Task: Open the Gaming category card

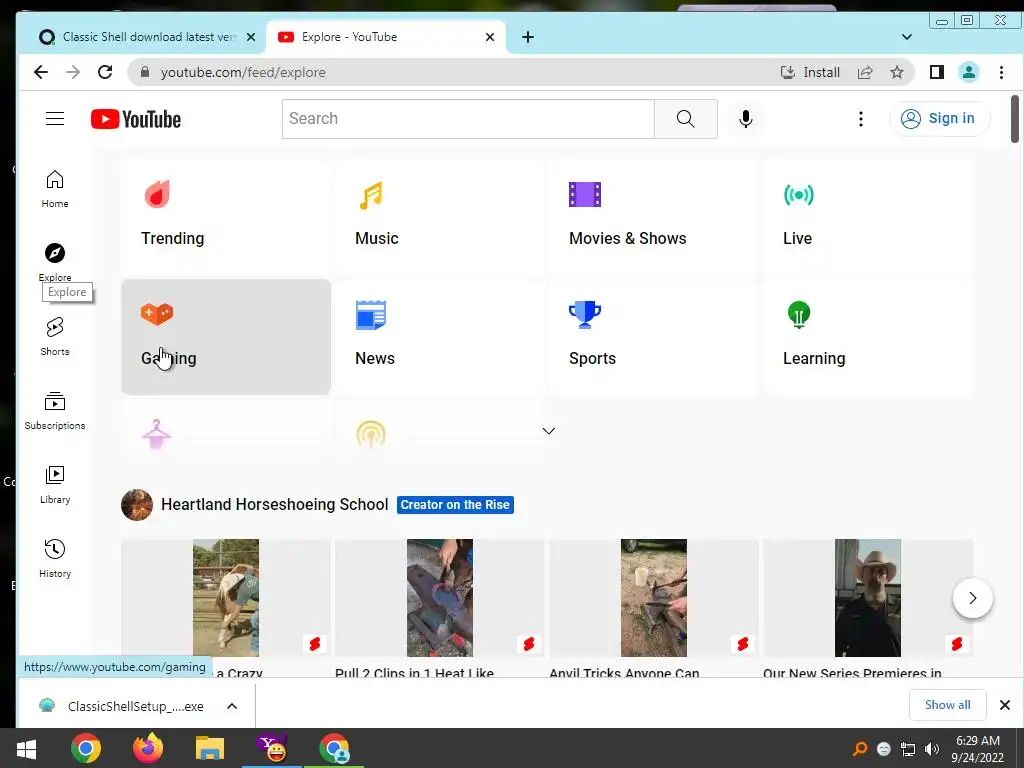Action: (226, 337)
